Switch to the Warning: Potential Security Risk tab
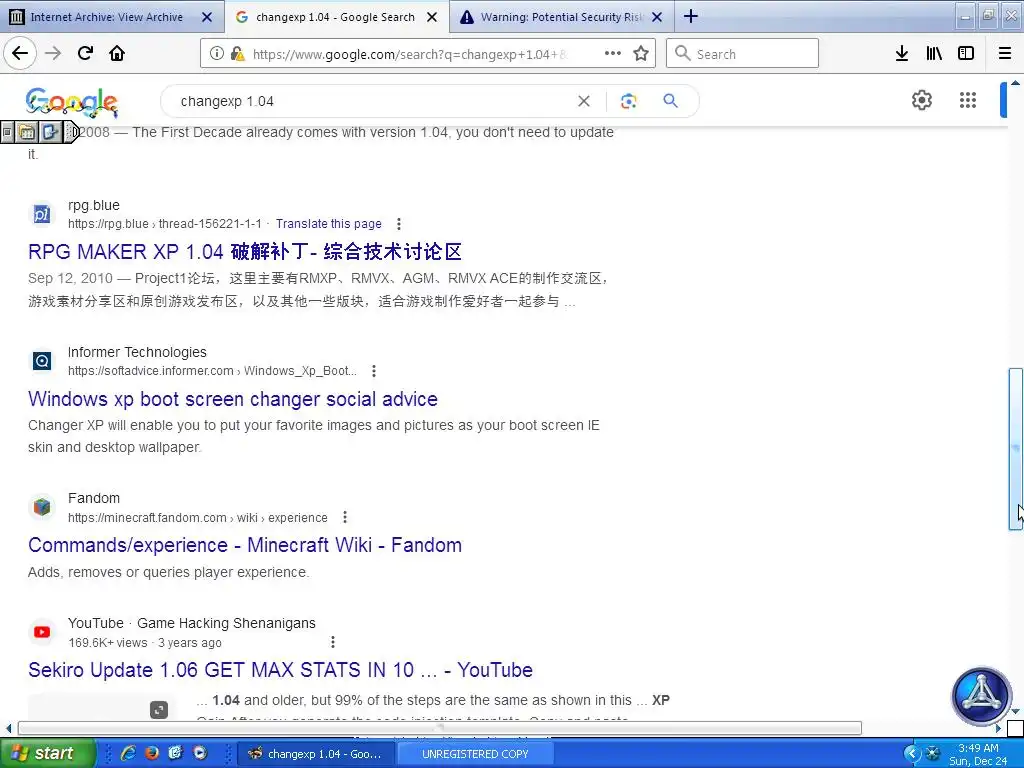Image resolution: width=1024 pixels, height=768 pixels. pyautogui.click(x=562, y=17)
